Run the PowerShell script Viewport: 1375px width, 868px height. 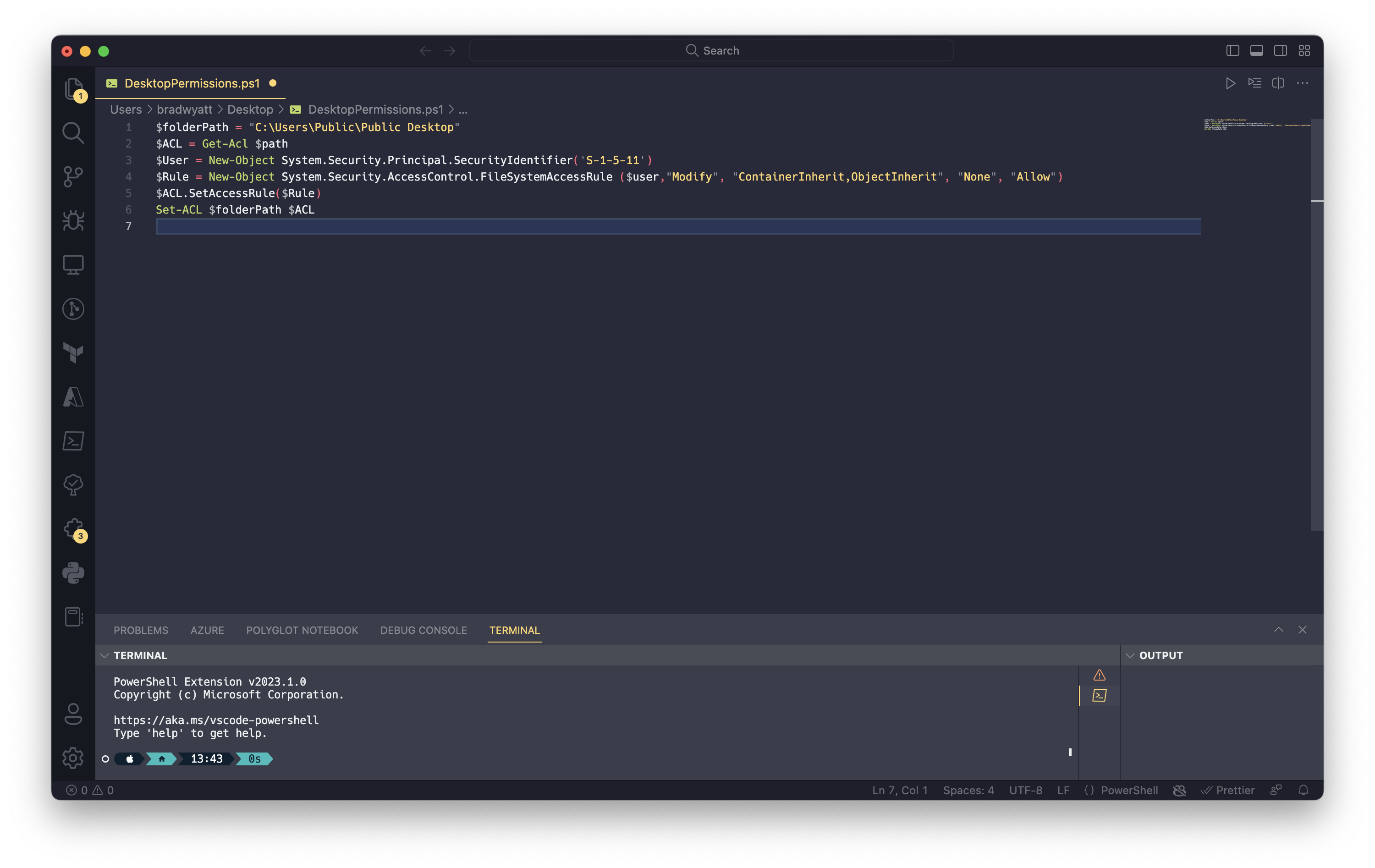coord(1230,83)
